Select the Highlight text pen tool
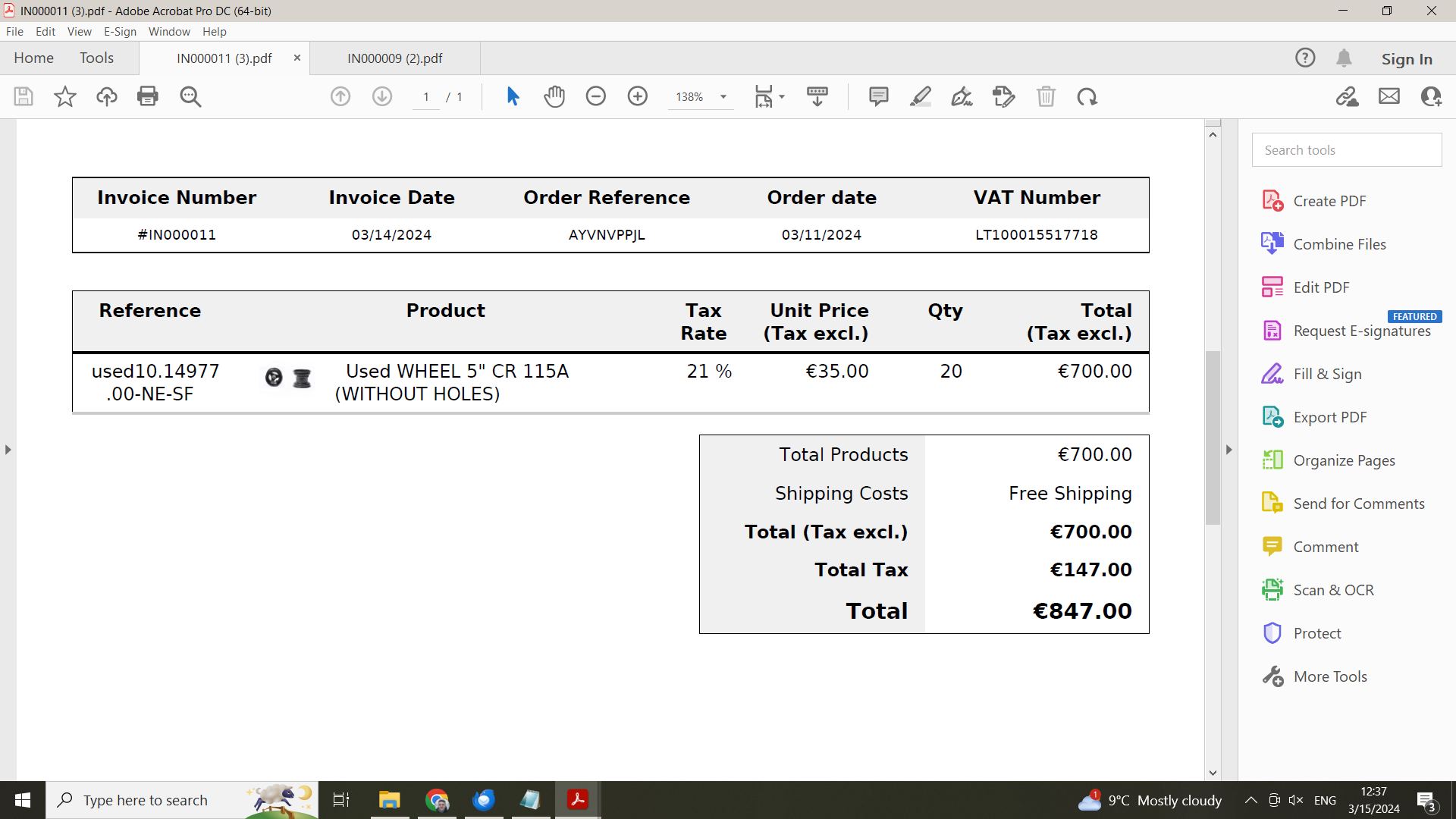Image resolution: width=1456 pixels, height=819 pixels. 920,96
